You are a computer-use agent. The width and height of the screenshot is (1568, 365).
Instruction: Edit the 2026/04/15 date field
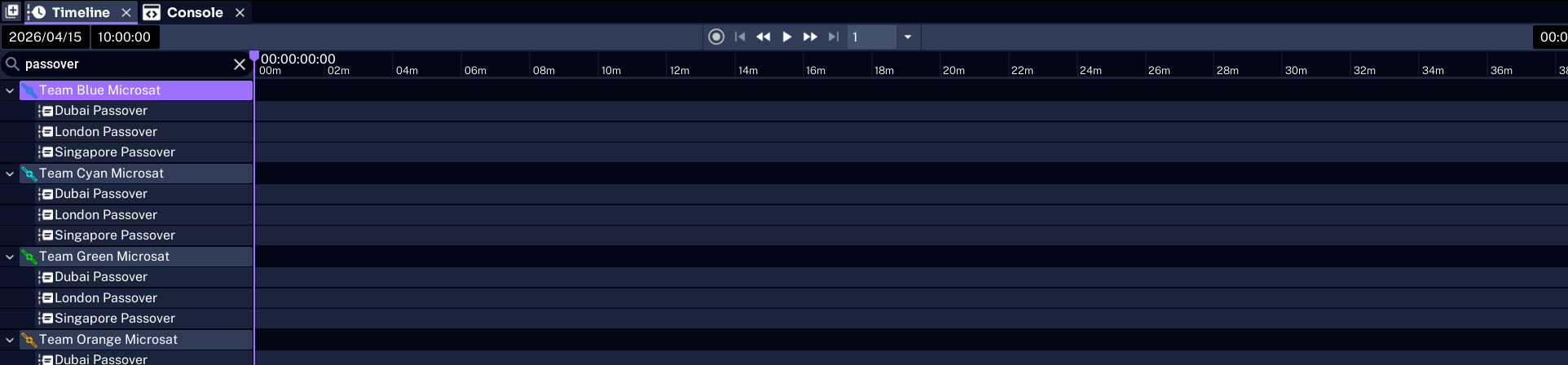point(46,37)
